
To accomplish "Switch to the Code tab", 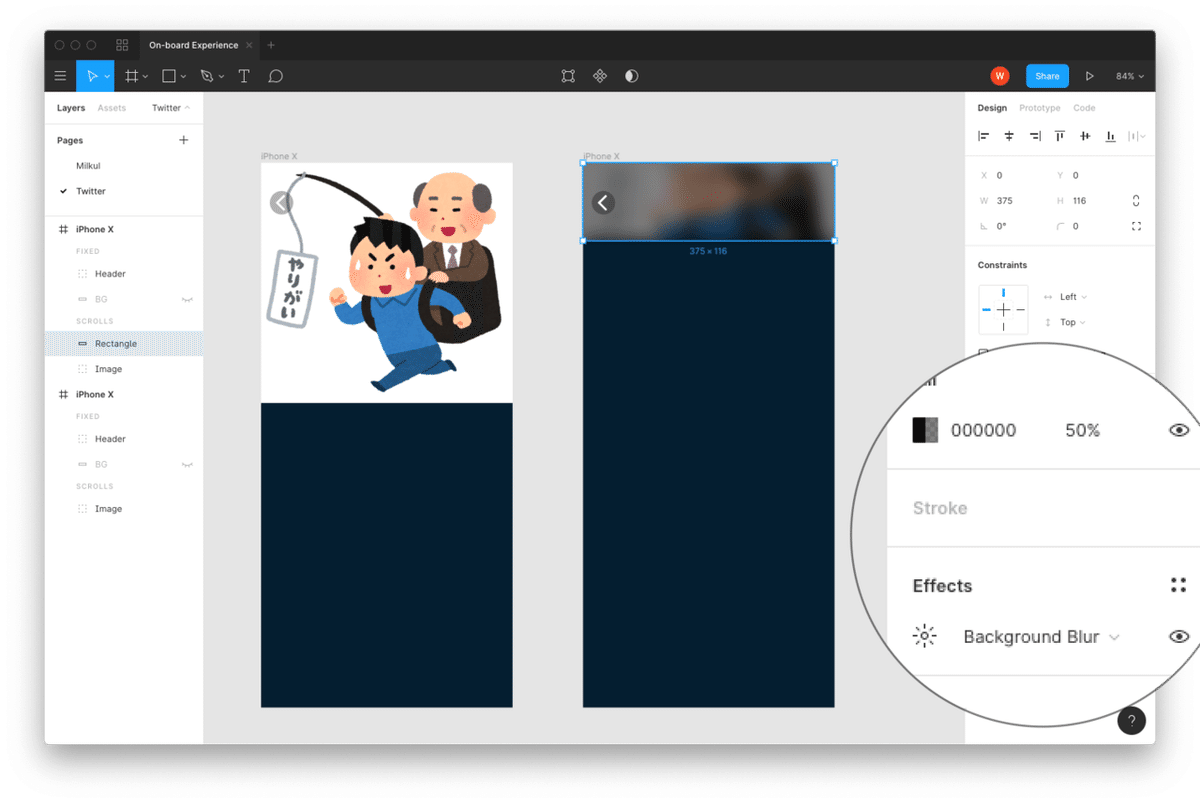I will pos(1084,108).
